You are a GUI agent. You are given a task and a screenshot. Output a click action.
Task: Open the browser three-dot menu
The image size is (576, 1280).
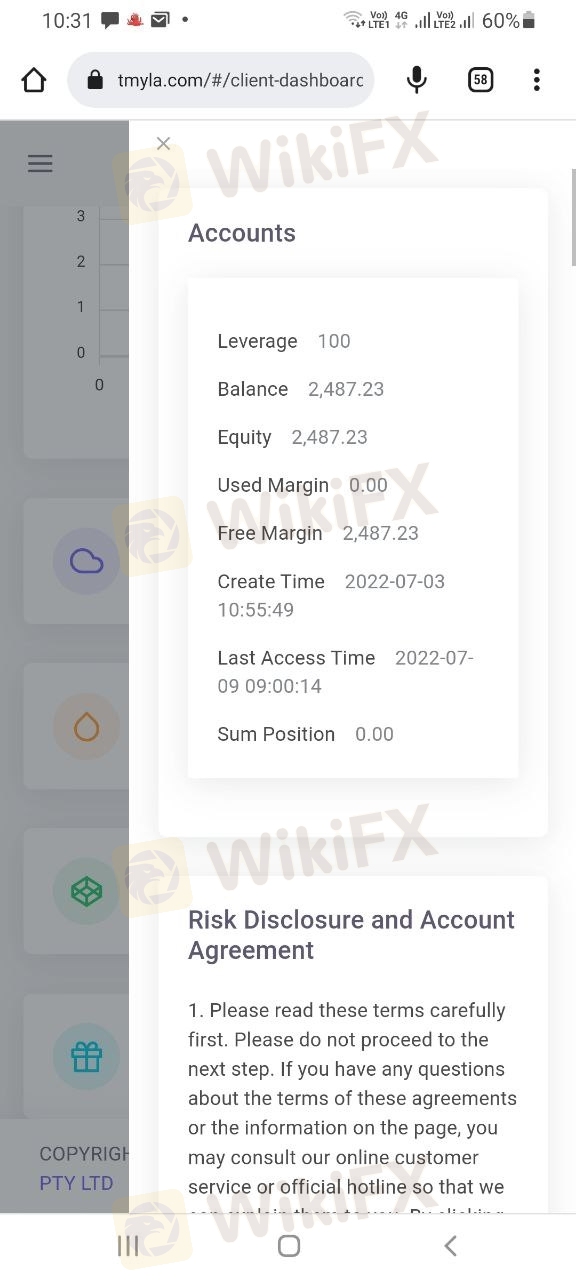[x=537, y=80]
